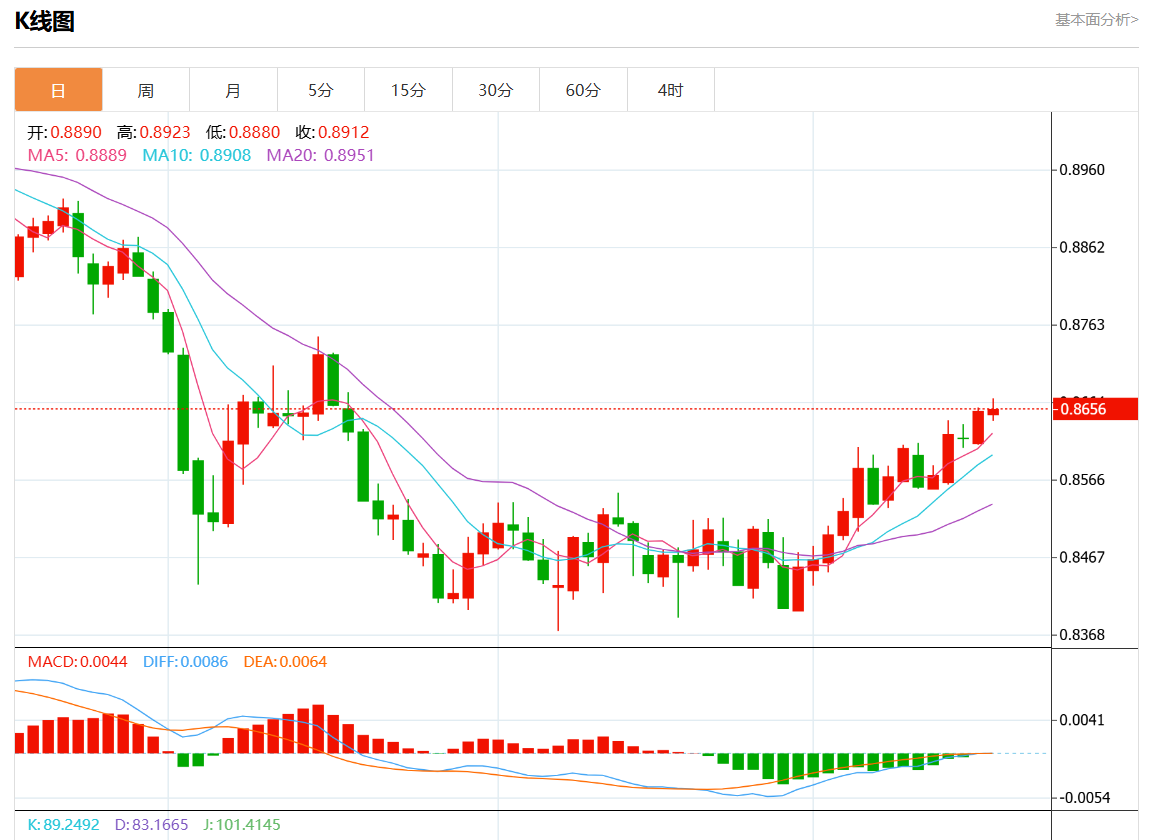1158x840 pixels.
Task: Click the red 0.8656 current price tag
Action: coord(1095,409)
